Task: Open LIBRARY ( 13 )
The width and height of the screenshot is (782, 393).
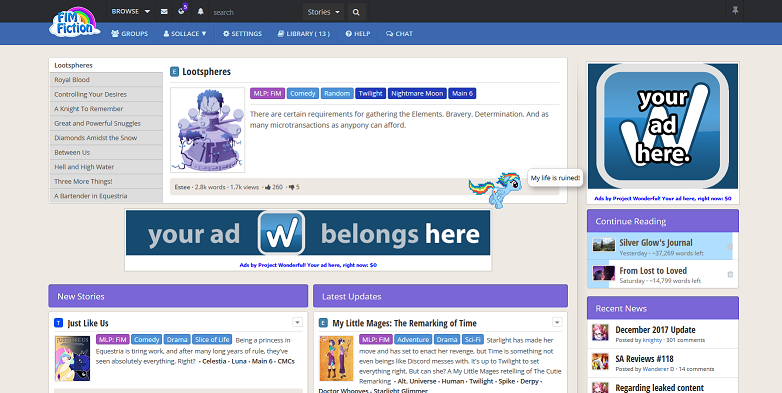Action: click(304, 33)
